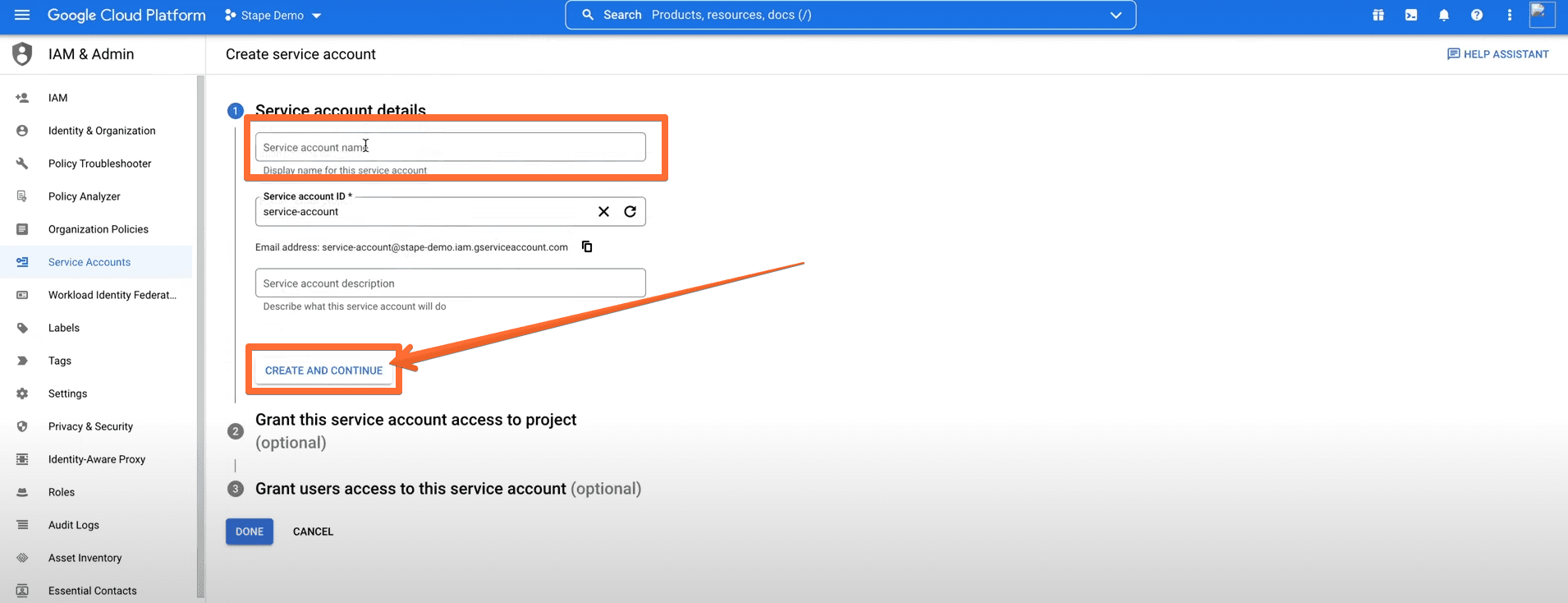The image size is (1568, 603).
Task: Click the Service account name field
Action: click(x=450, y=147)
